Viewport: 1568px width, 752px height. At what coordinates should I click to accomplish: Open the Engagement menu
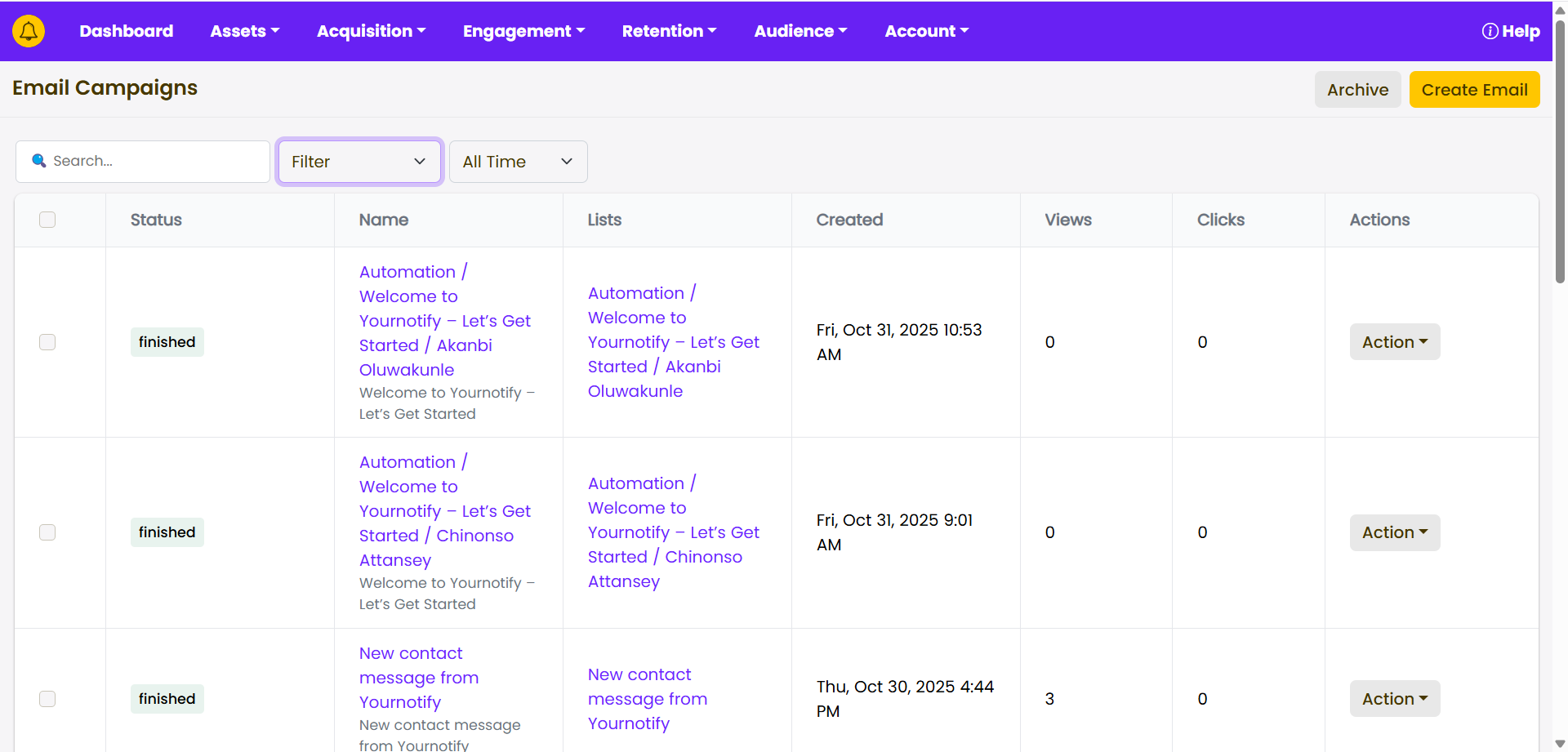coord(523,31)
